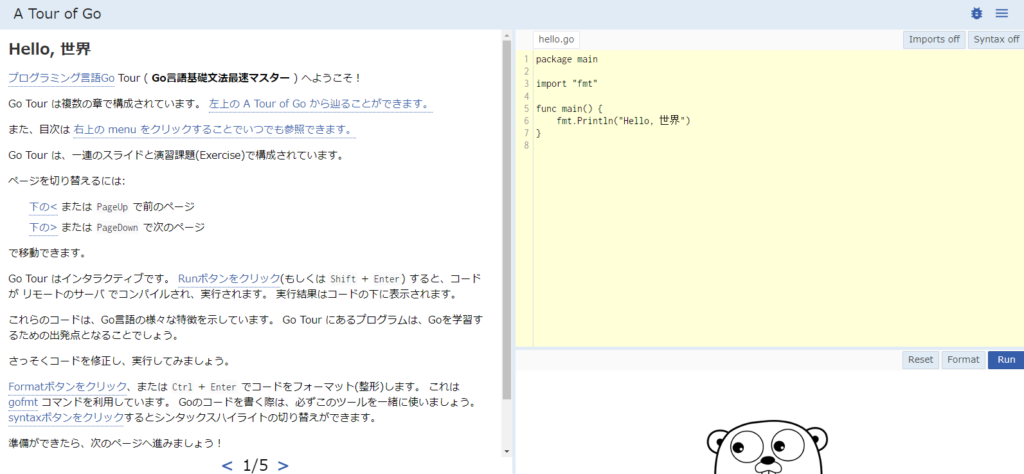Click the Hello, 世界 heading
Screen dimensions: 1024x474
click(x=49, y=49)
